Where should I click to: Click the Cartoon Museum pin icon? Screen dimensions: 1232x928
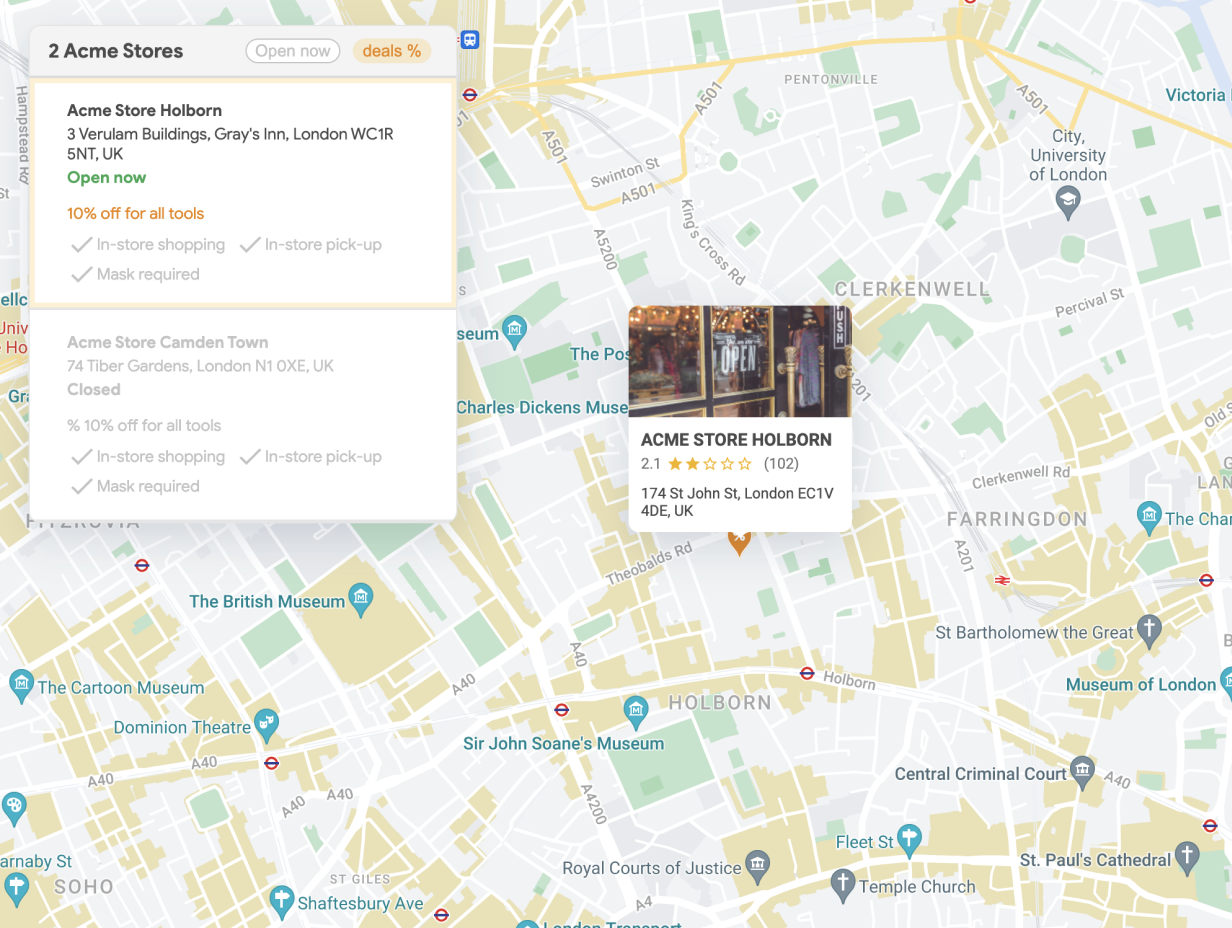point(20,685)
